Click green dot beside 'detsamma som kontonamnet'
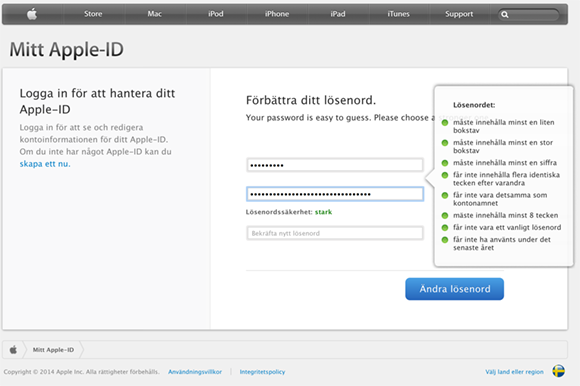This screenshot has height=386, width=580. [445, 195]
